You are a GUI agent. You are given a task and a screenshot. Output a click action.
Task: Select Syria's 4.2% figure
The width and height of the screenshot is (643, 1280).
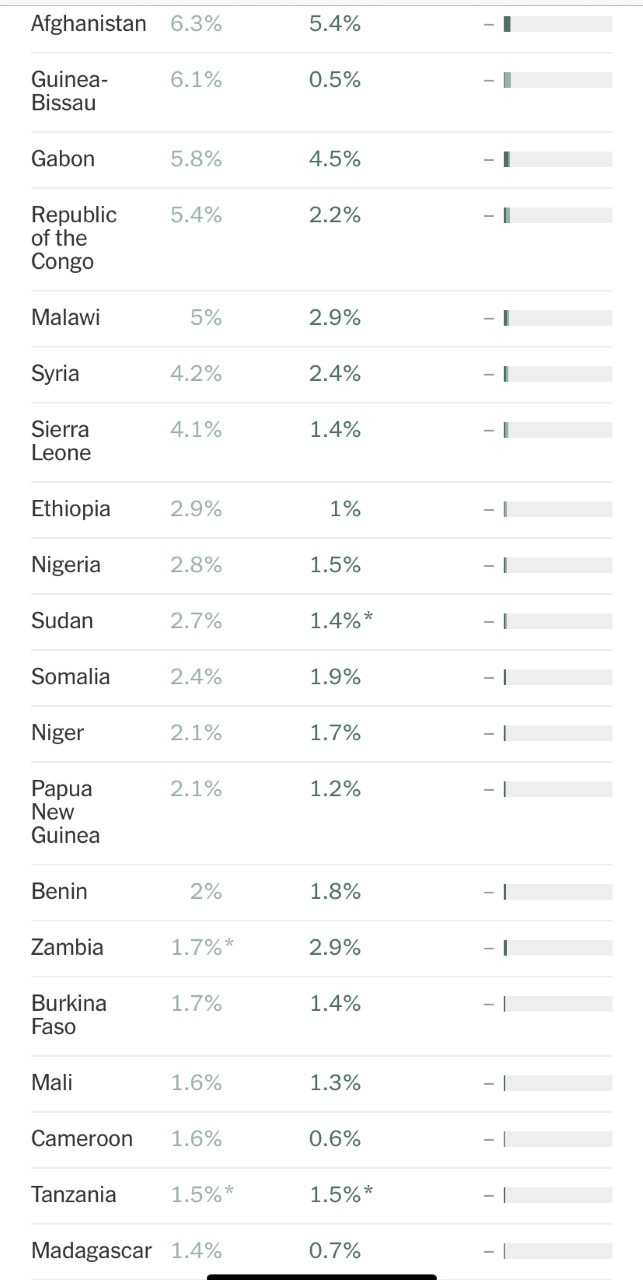pyautogui.click(x=196, y=374)
